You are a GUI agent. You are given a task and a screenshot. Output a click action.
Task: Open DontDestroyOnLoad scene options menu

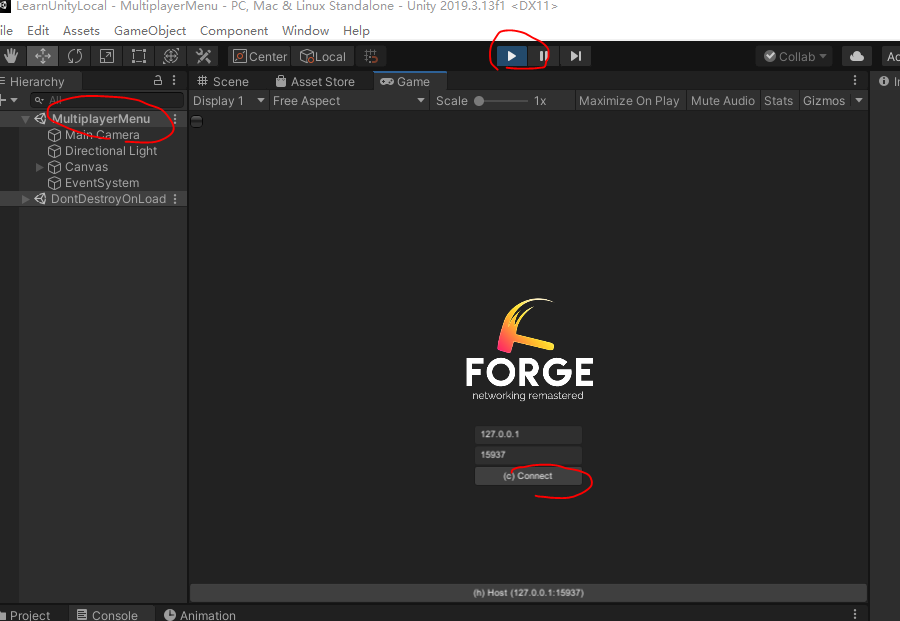[175, 199]
